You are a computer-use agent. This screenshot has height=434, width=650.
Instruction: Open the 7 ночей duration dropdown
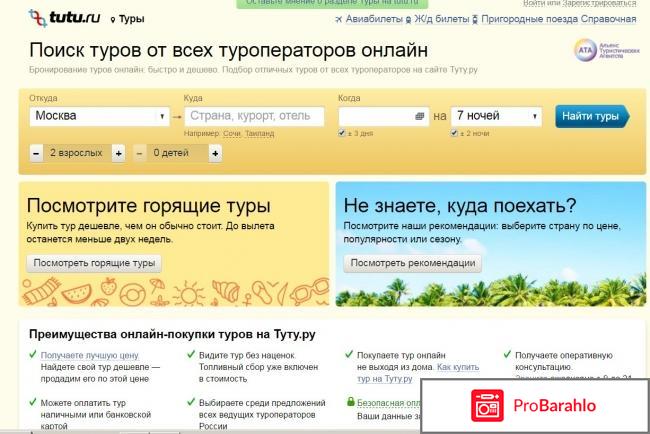(497, 116)
